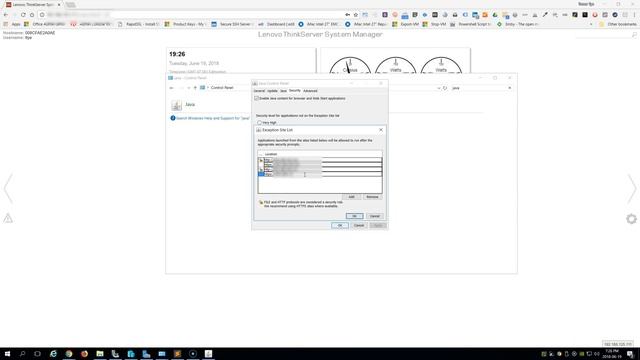The width and height of the screenshot is (640, 360).
Task: Click Cancel in the Exception Site List dialog
Action: pos(374,216)
